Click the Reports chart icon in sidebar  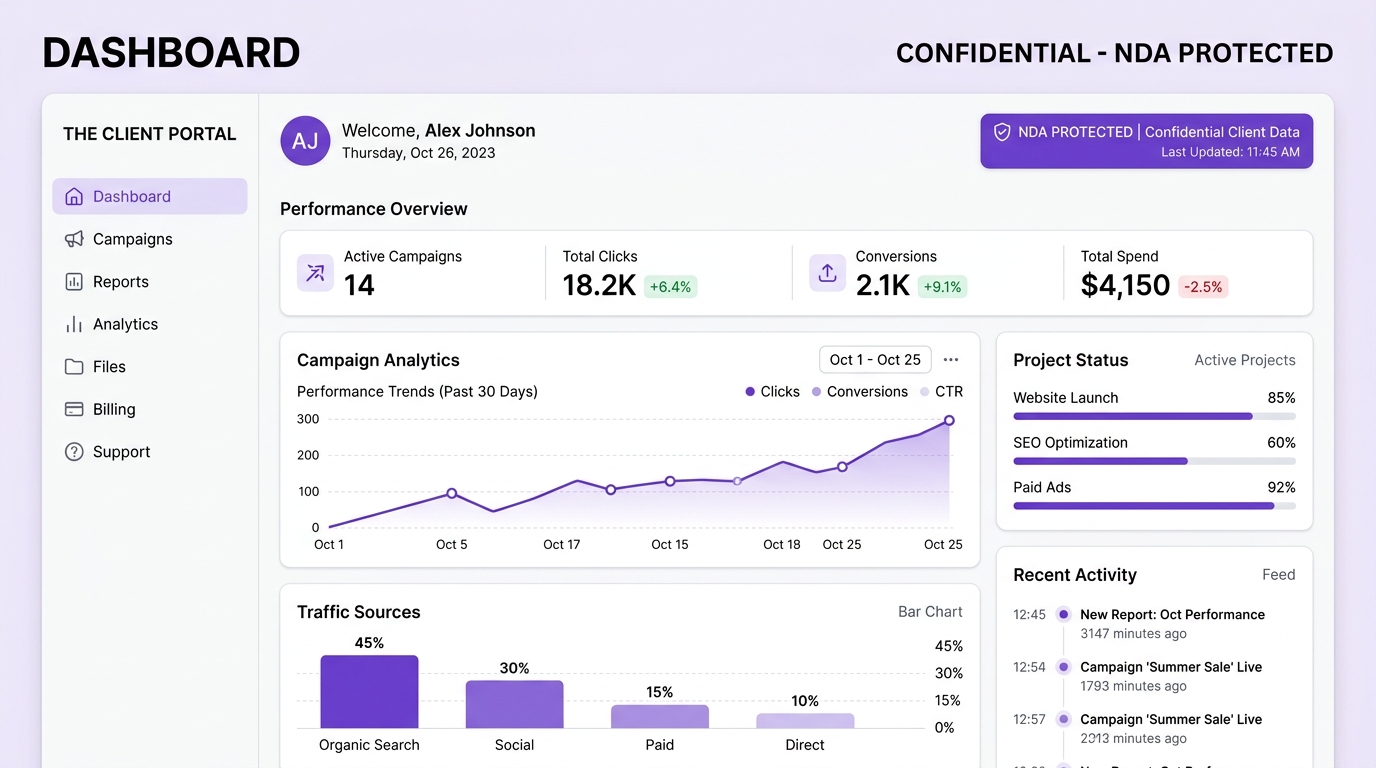click(74, 282)
